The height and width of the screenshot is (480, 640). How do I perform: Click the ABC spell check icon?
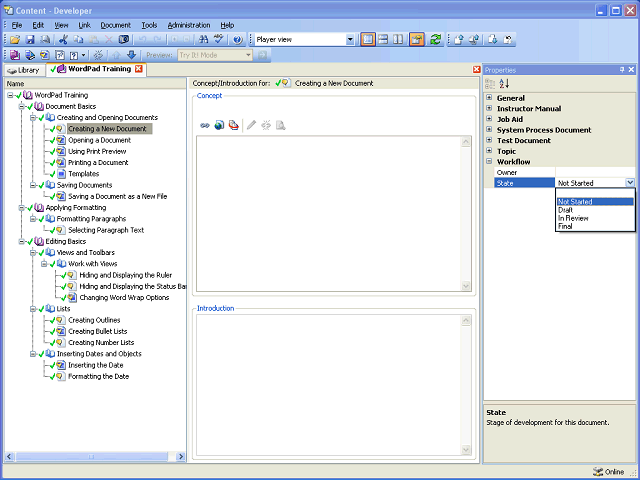pyautogui.click(x=219, y=40)
